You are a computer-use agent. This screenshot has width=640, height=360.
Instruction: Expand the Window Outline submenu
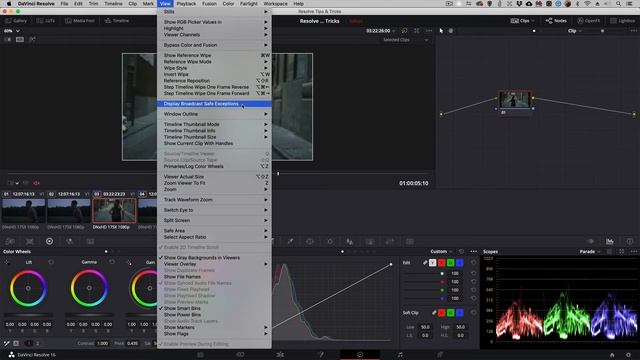point(214,114)
